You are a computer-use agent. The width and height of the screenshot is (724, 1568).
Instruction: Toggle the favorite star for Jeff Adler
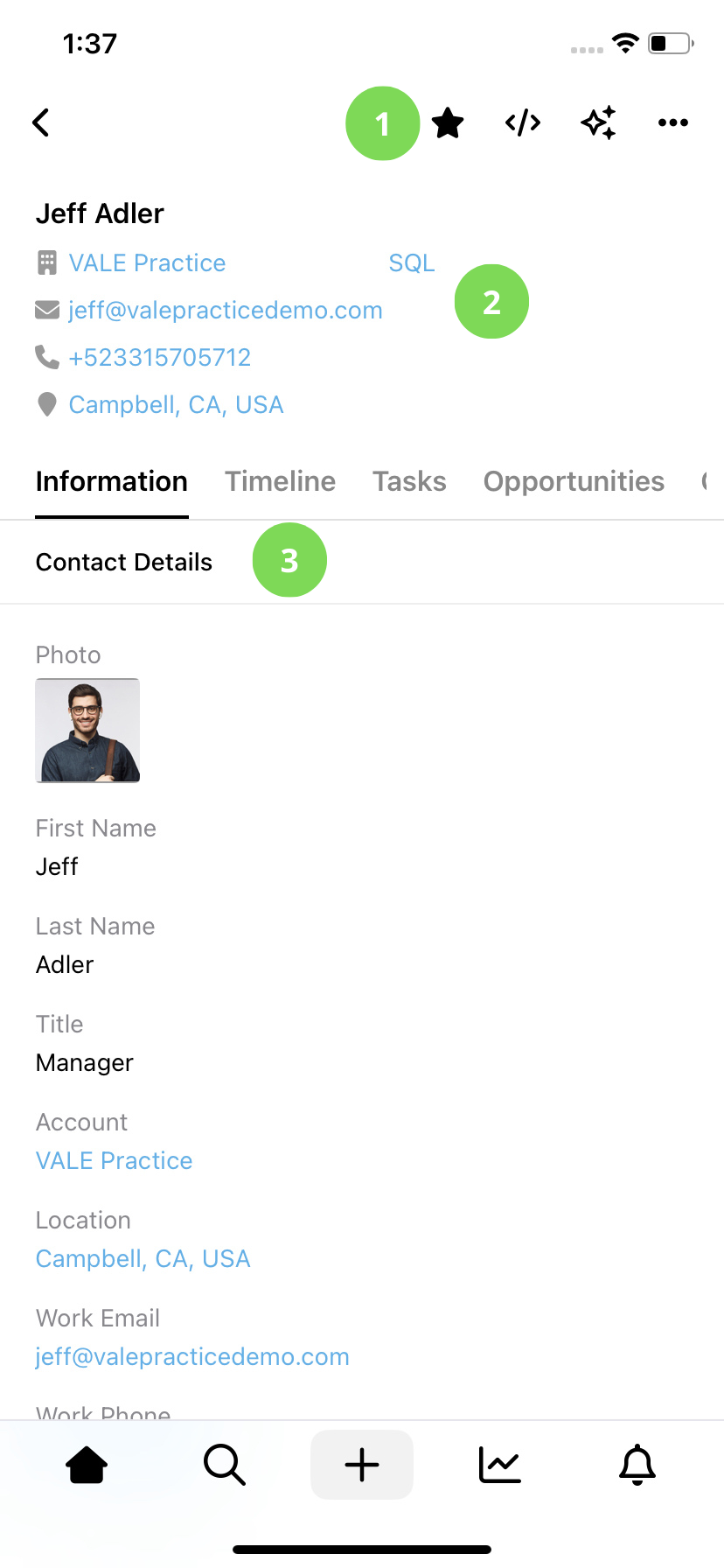coord(448,122)
